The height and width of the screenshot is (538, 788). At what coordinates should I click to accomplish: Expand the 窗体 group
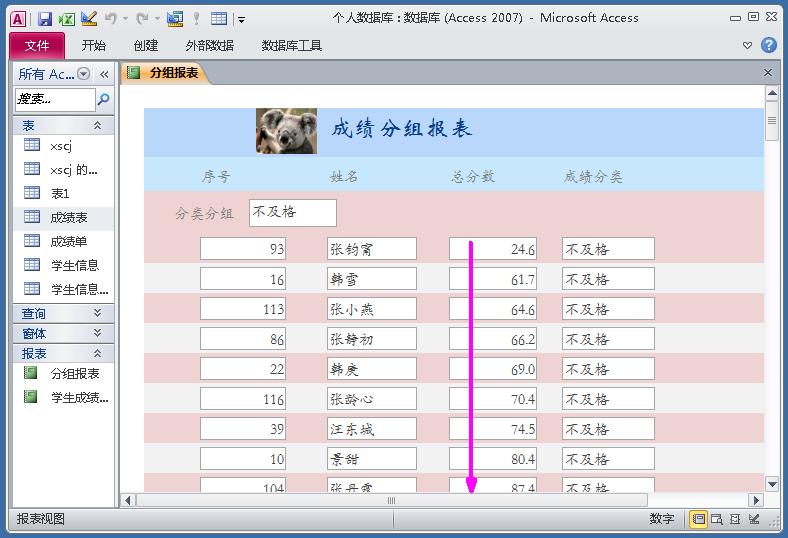pos(97,333)
